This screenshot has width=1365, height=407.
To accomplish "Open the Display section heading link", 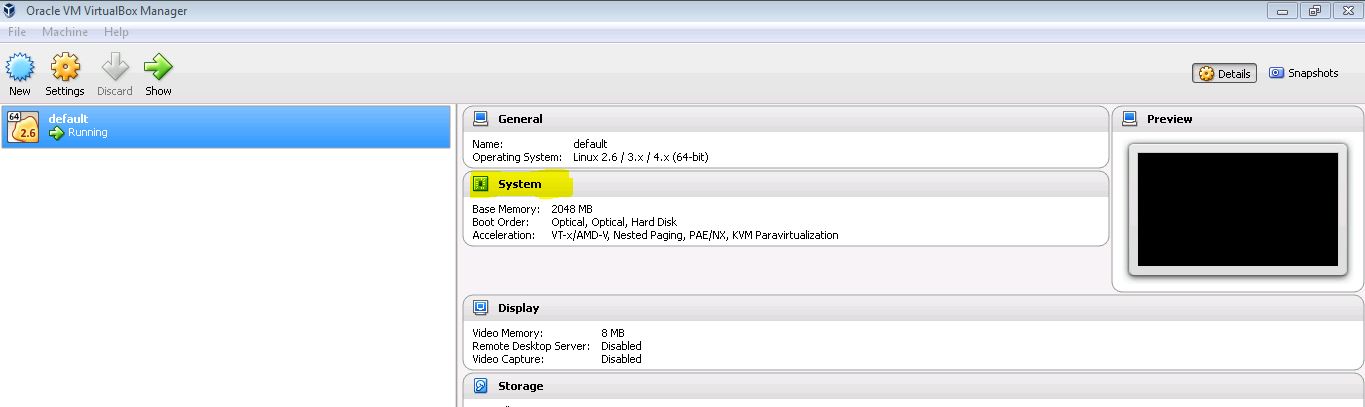I will [519, 308].
